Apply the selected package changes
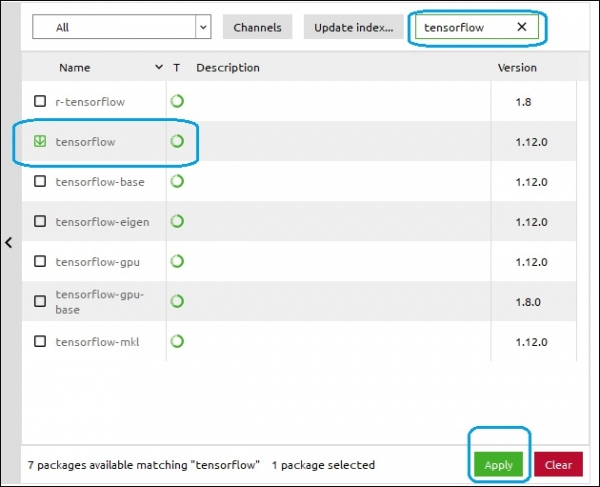The height and width of the screenshot is (487, 600). [x=498, y=464]
